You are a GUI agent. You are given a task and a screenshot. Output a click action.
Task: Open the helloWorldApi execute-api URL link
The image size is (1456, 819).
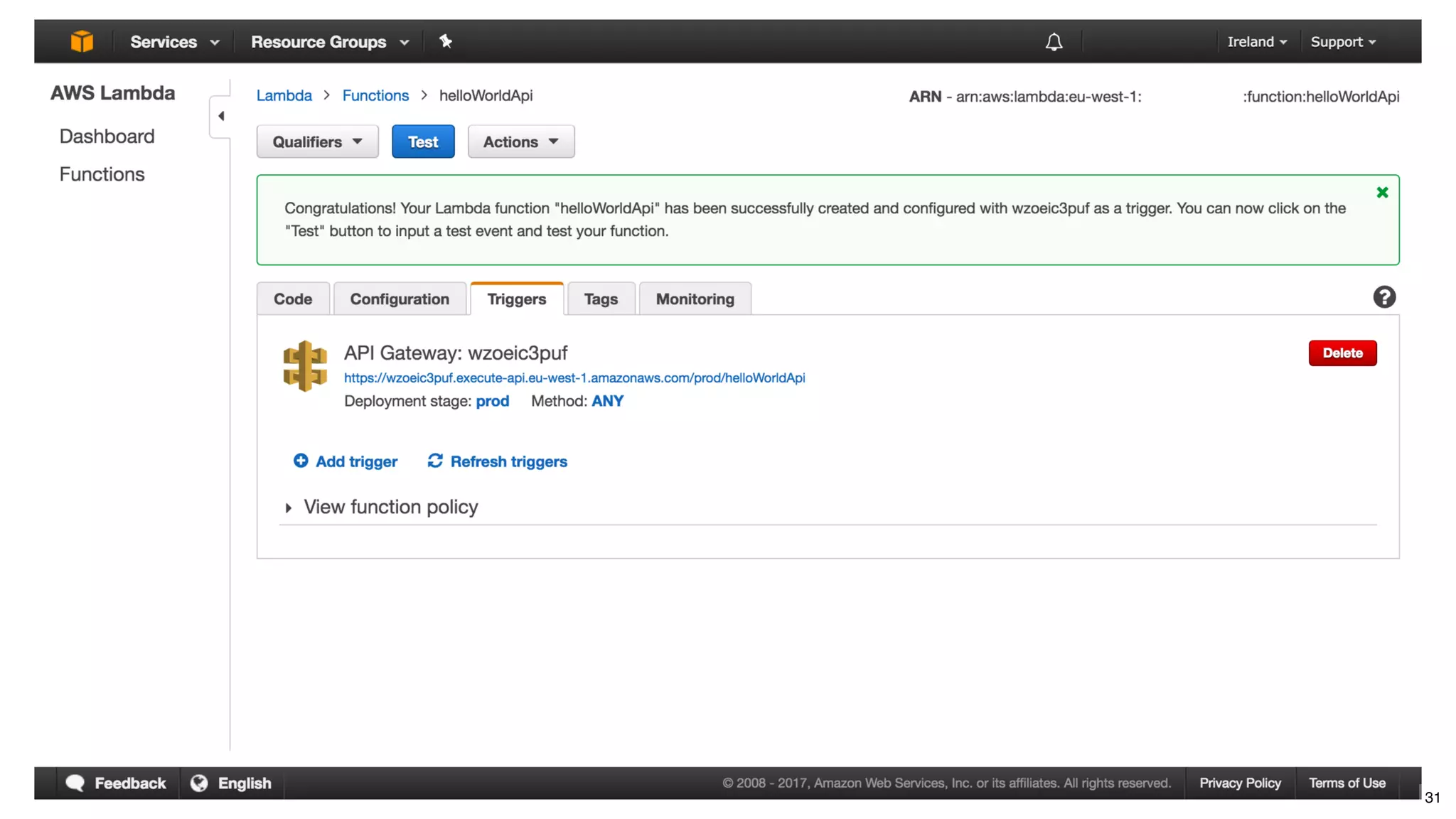tap(574, 378)
